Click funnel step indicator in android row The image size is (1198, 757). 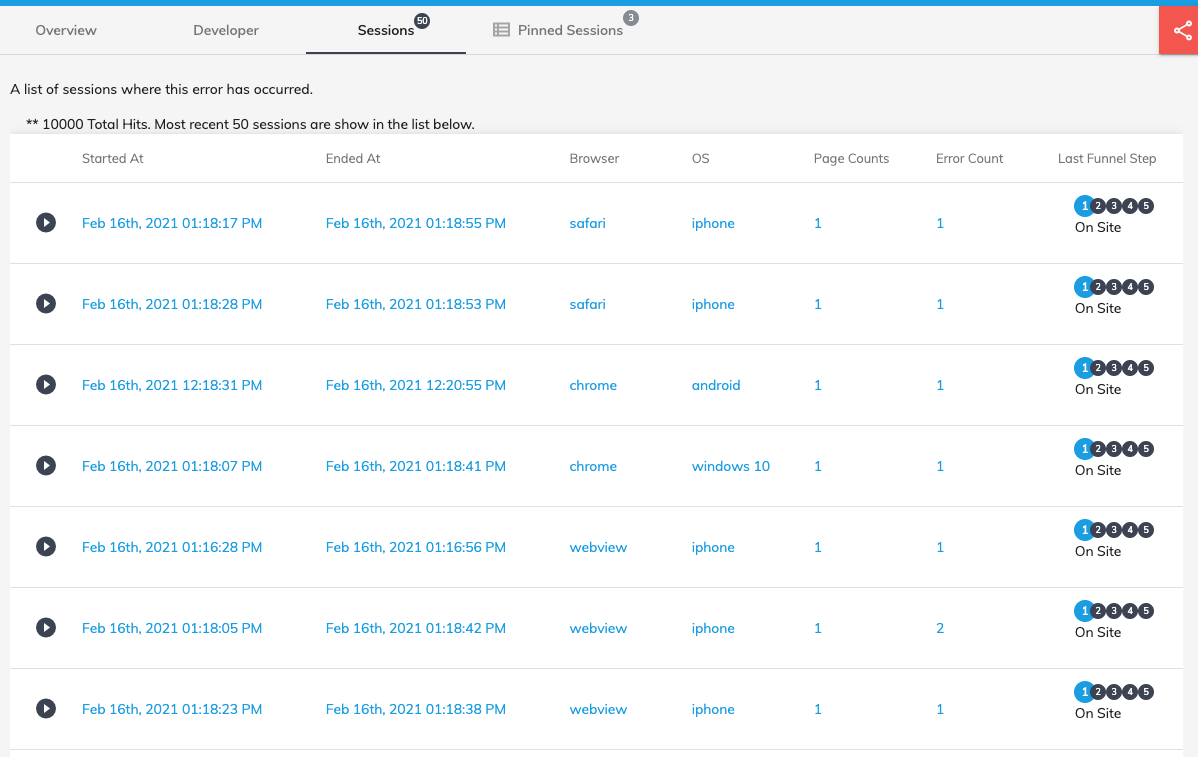pyautogui.click(x=1114, y=367)
